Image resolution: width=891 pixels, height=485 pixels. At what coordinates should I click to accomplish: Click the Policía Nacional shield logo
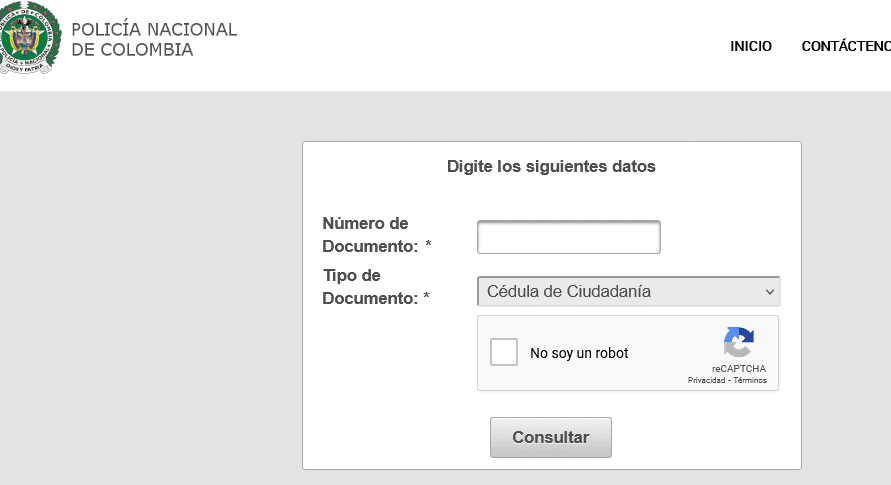[x=30, y=37]
